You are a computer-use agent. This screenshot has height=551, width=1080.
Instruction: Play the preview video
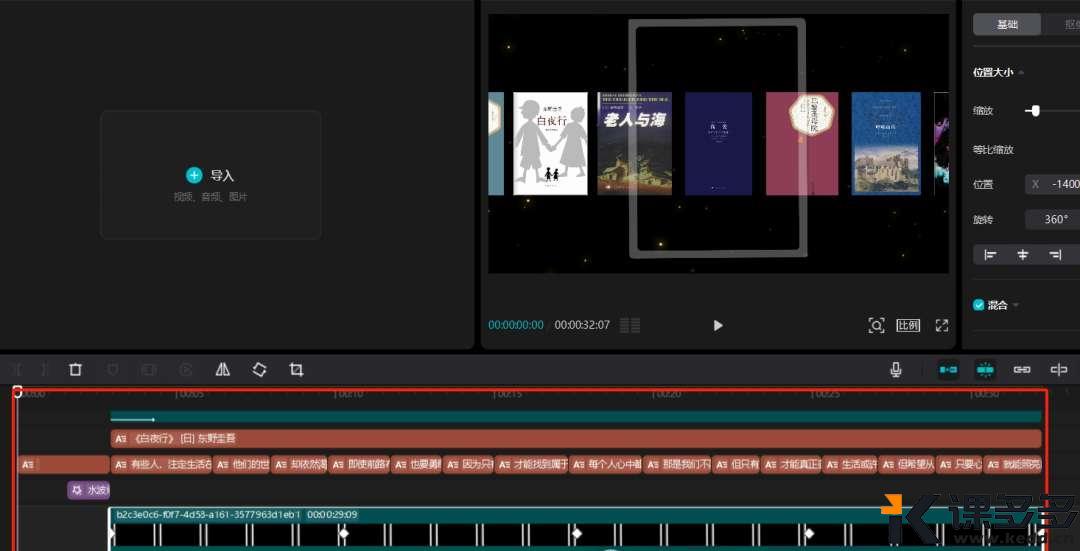[x=718, y=325]
